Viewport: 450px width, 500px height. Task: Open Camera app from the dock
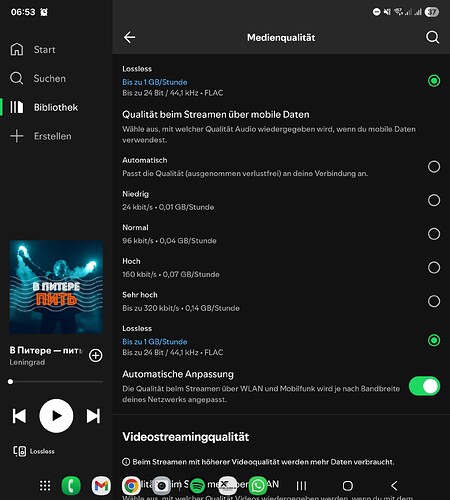[162, 486]
